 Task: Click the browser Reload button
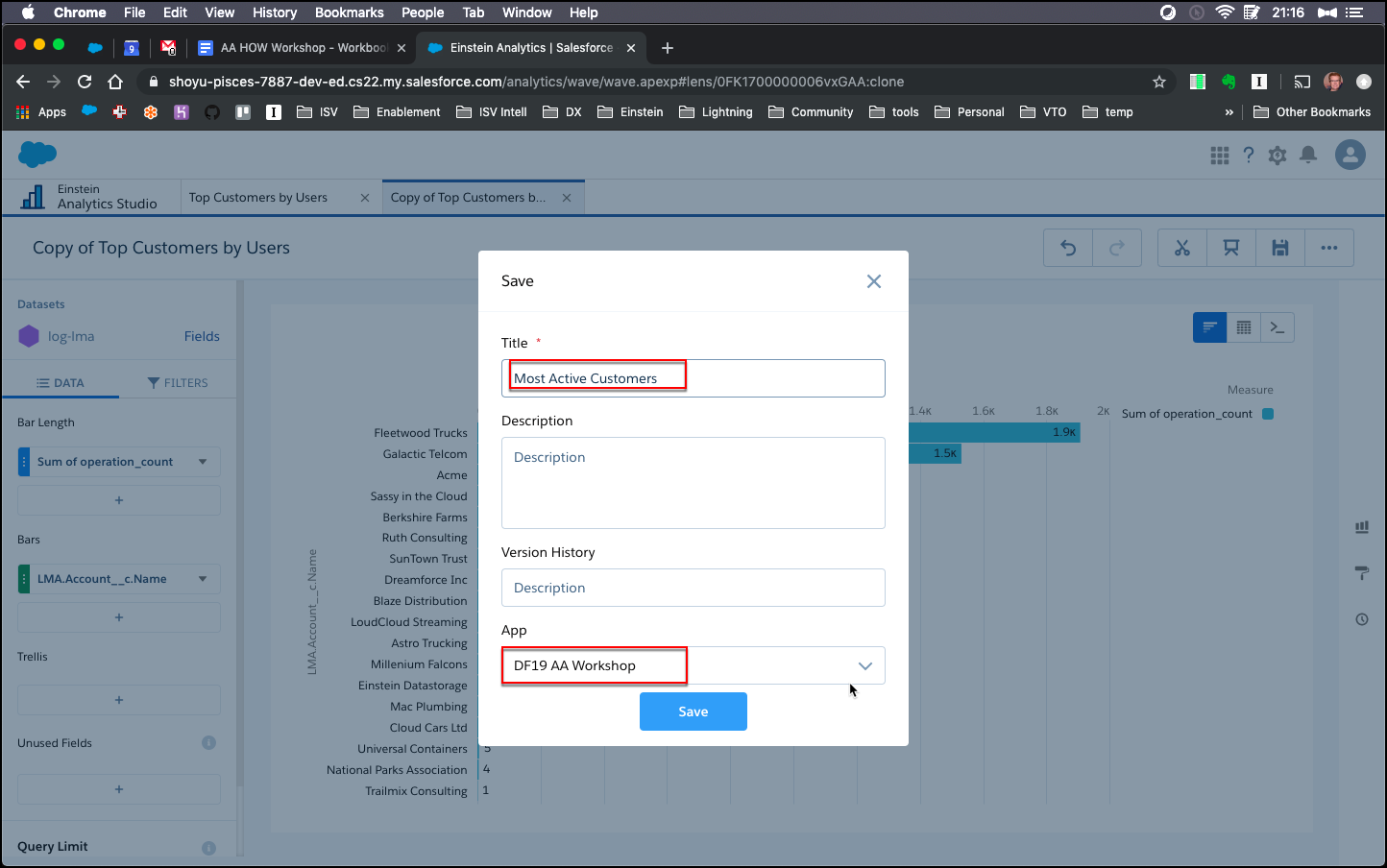85,82
